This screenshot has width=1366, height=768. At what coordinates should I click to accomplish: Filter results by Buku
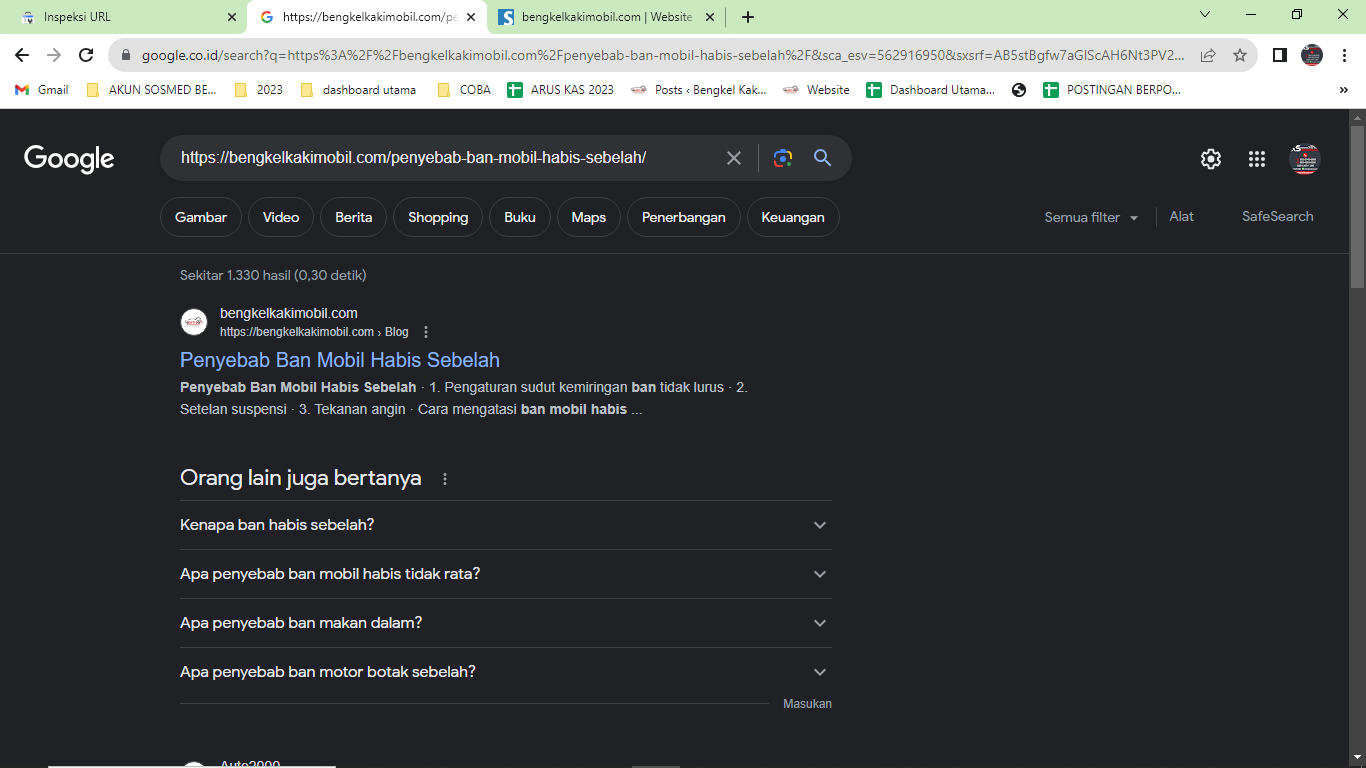pos(520,217)
